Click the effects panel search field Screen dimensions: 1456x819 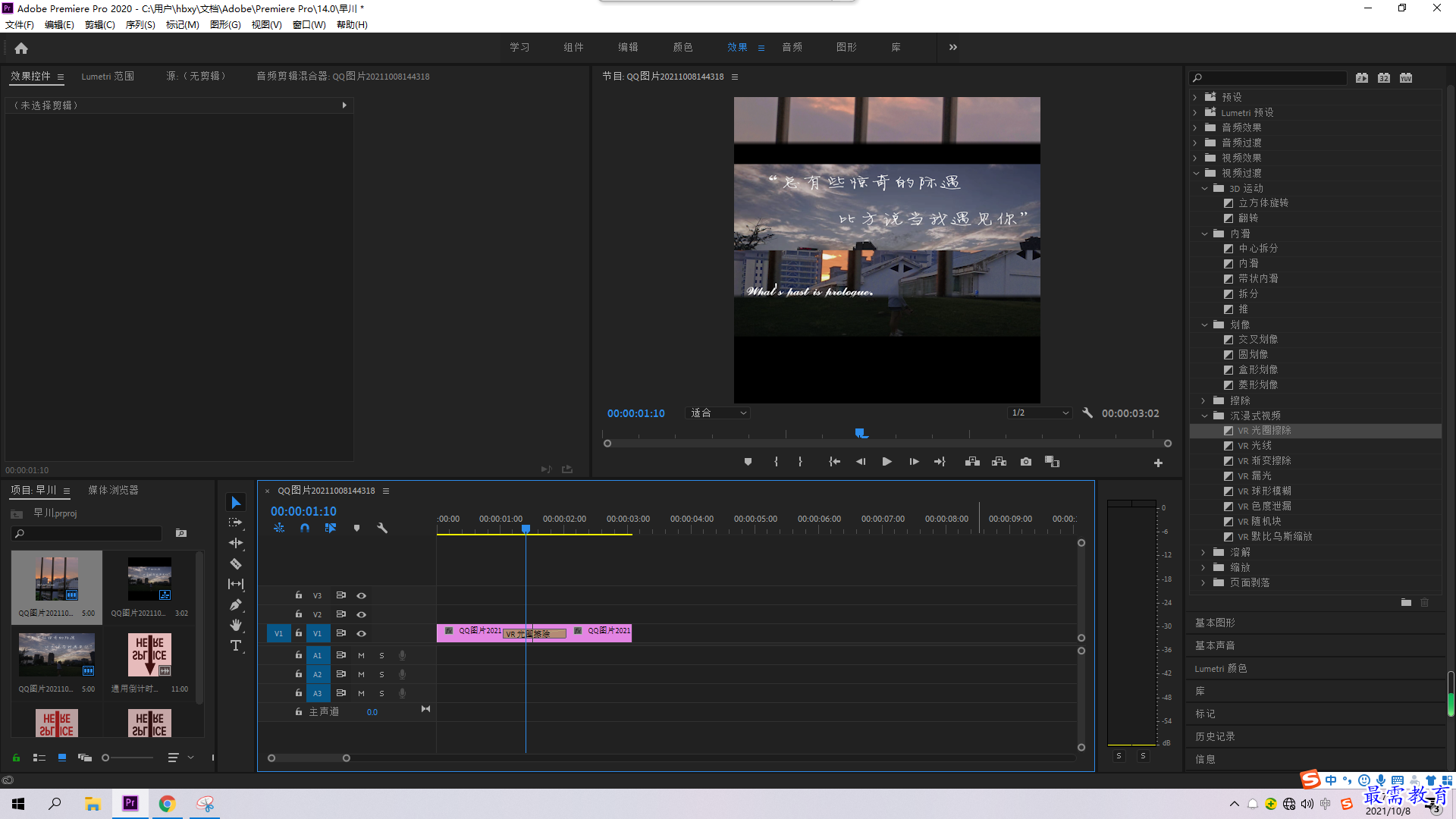coord(1269,77)
